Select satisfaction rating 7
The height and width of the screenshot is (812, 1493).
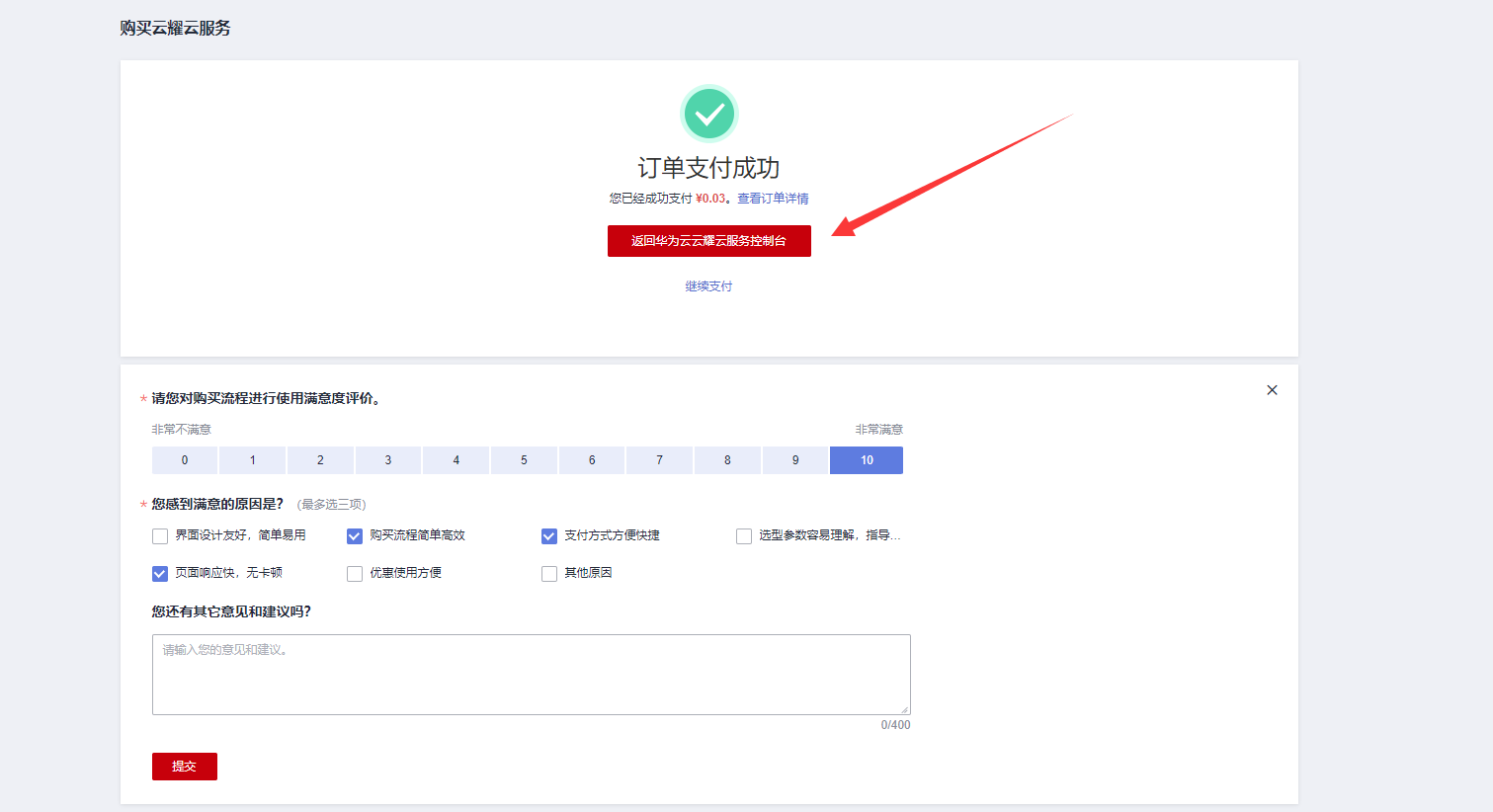pyautogui.click(x=659, y=460)
